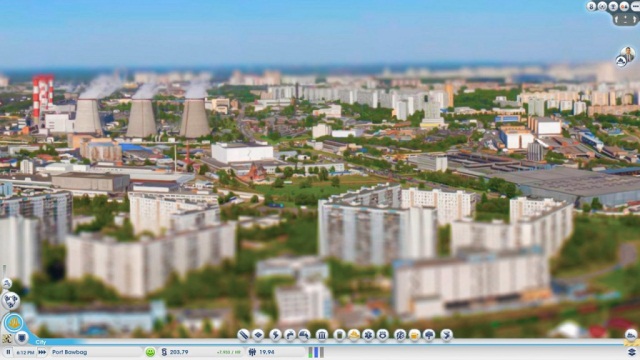Open the green happiness smiley panel
This screenshot has height=360, width=640.
pos(151,352)
